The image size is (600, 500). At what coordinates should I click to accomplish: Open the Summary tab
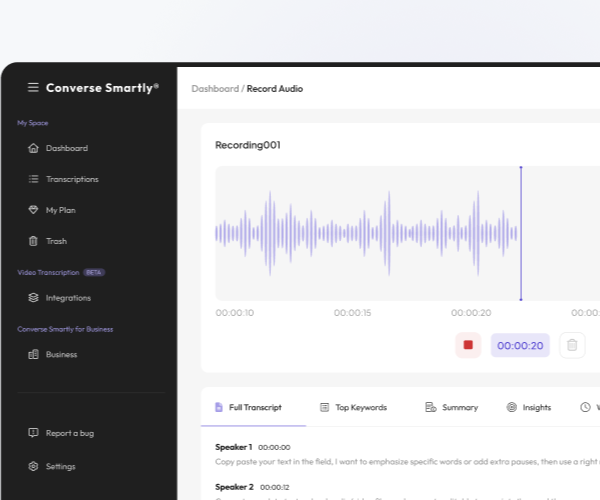tap(451, 407)
